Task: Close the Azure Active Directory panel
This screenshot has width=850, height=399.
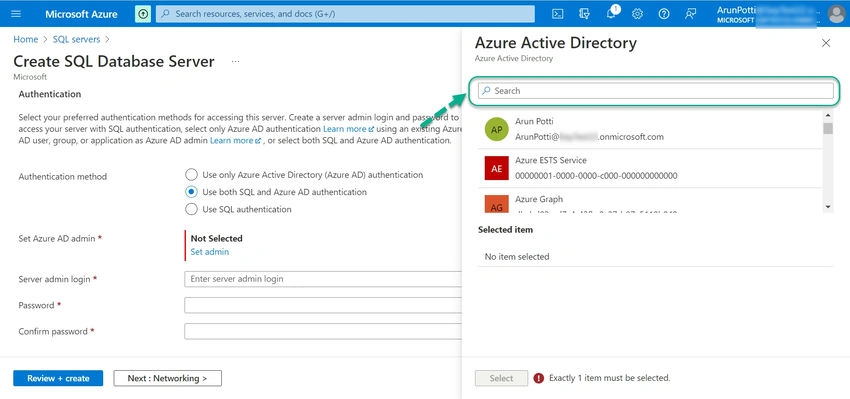Action: [826, 43]
